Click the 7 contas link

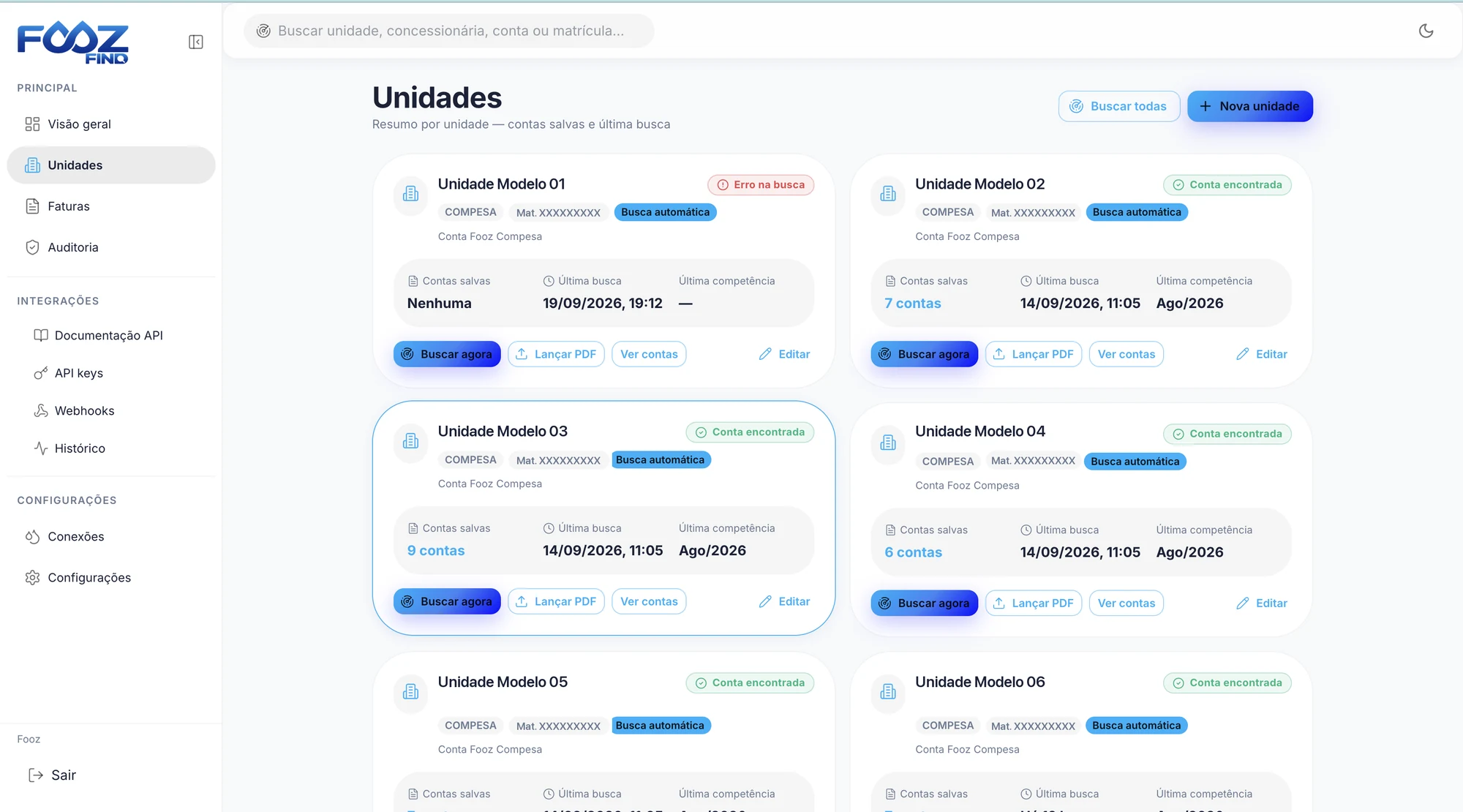(x=913, y=304)
